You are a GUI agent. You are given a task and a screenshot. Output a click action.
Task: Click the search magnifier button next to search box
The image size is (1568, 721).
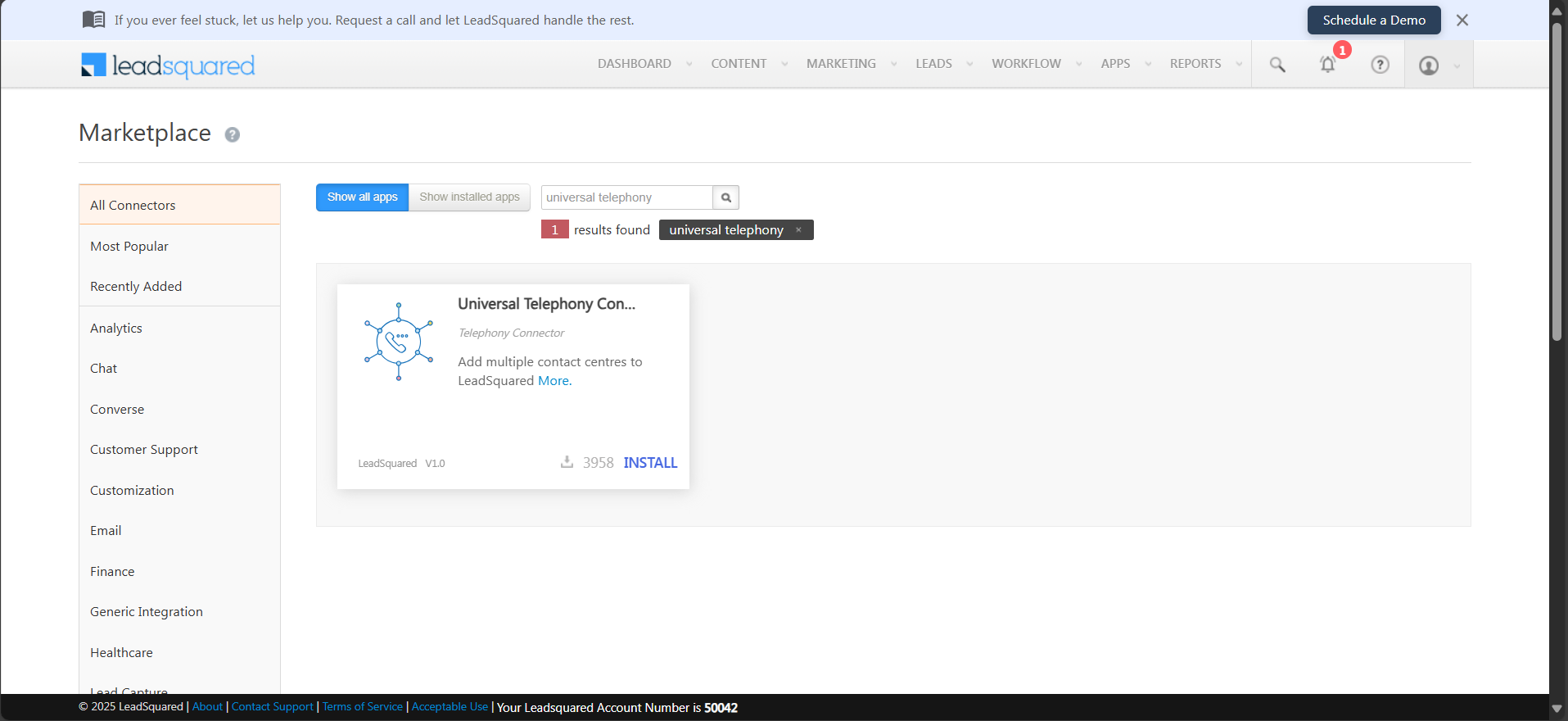pos(726,197)
